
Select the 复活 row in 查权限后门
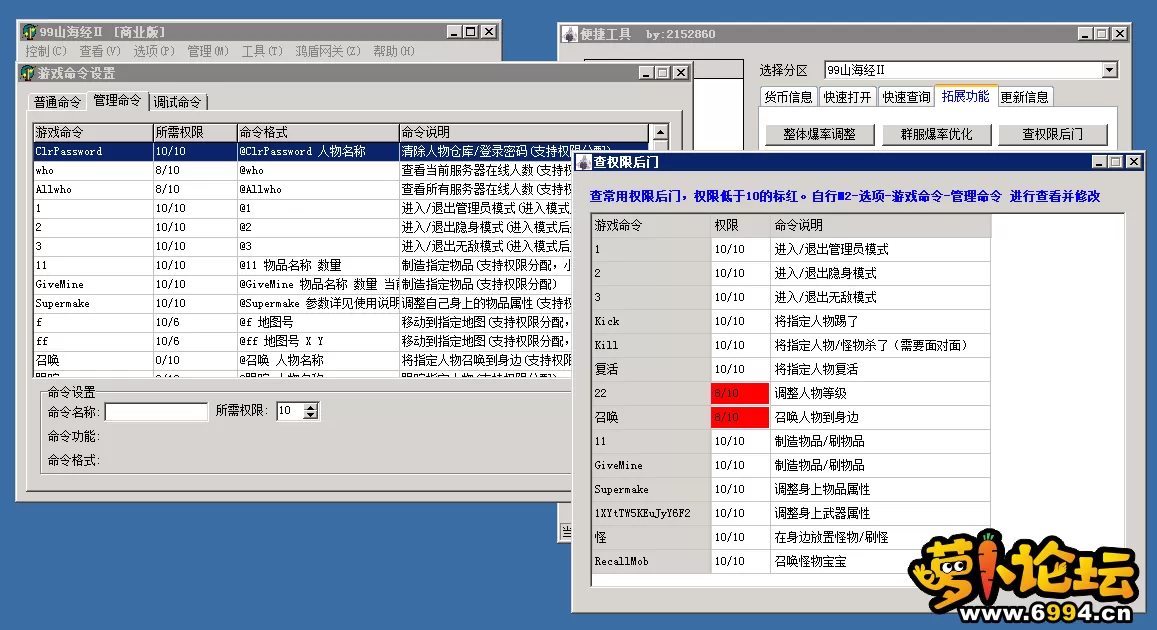coord(790,370)
